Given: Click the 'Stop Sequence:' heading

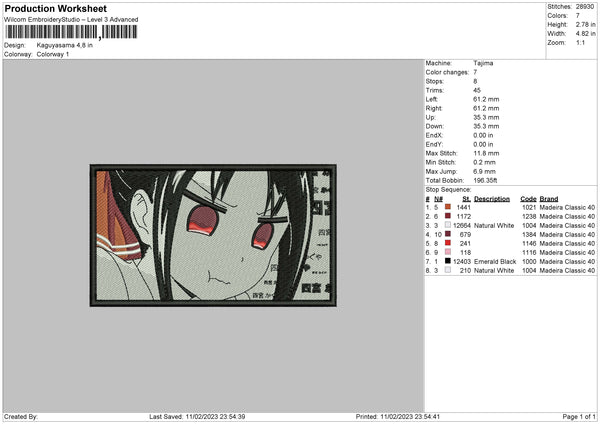Looking at the screenshot, I should [x=448, y=189].
